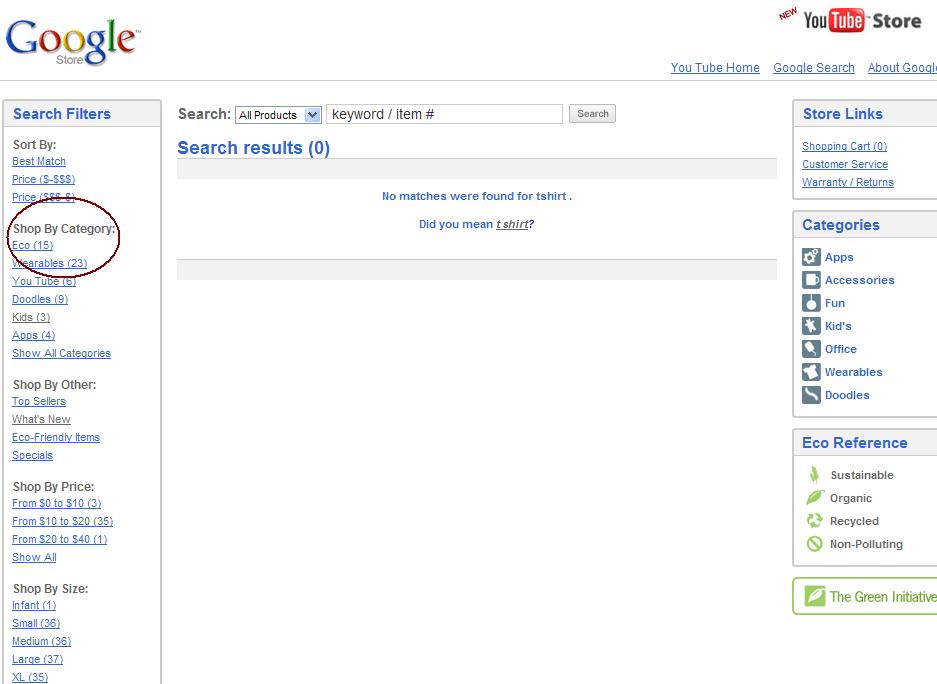The image size is (937, 684).
Task: Filter size Small (36)
Action: [x=36, y=624]
